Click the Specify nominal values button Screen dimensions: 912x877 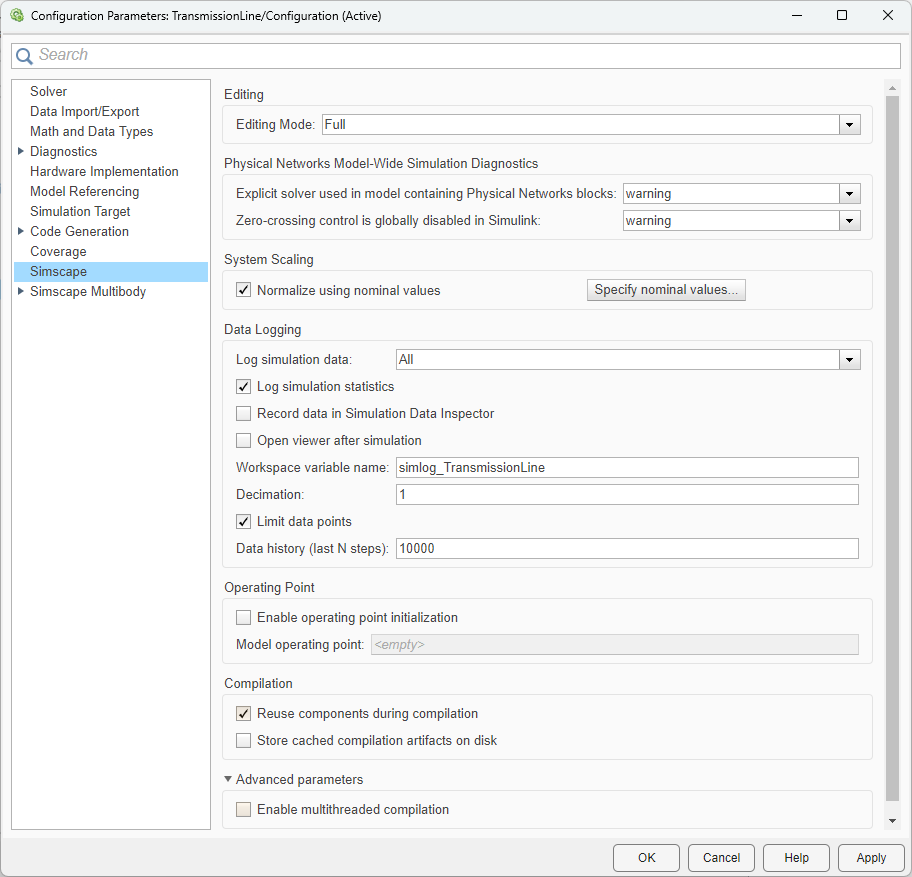tap(666, 291)
